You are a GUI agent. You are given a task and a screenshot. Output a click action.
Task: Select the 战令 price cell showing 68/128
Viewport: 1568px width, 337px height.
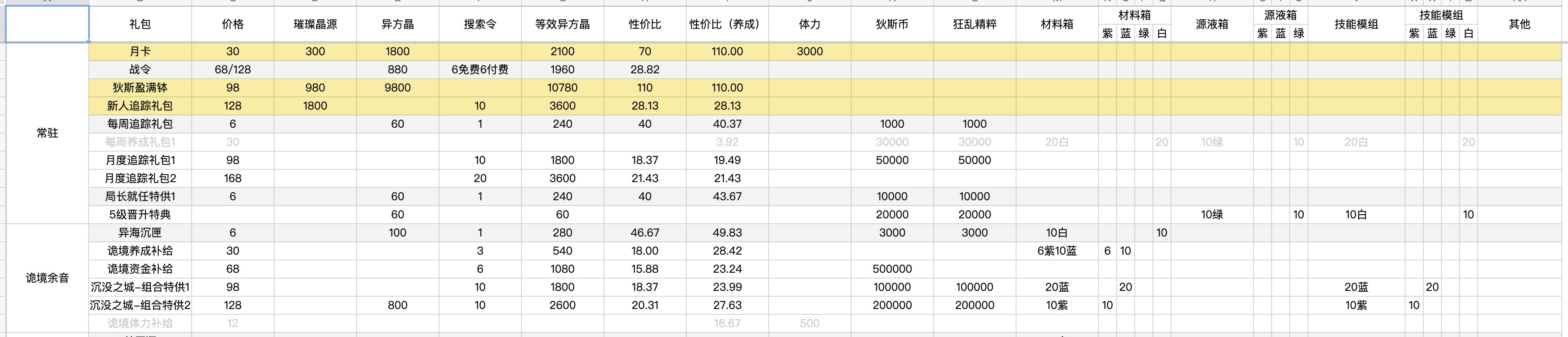point(232,69)
